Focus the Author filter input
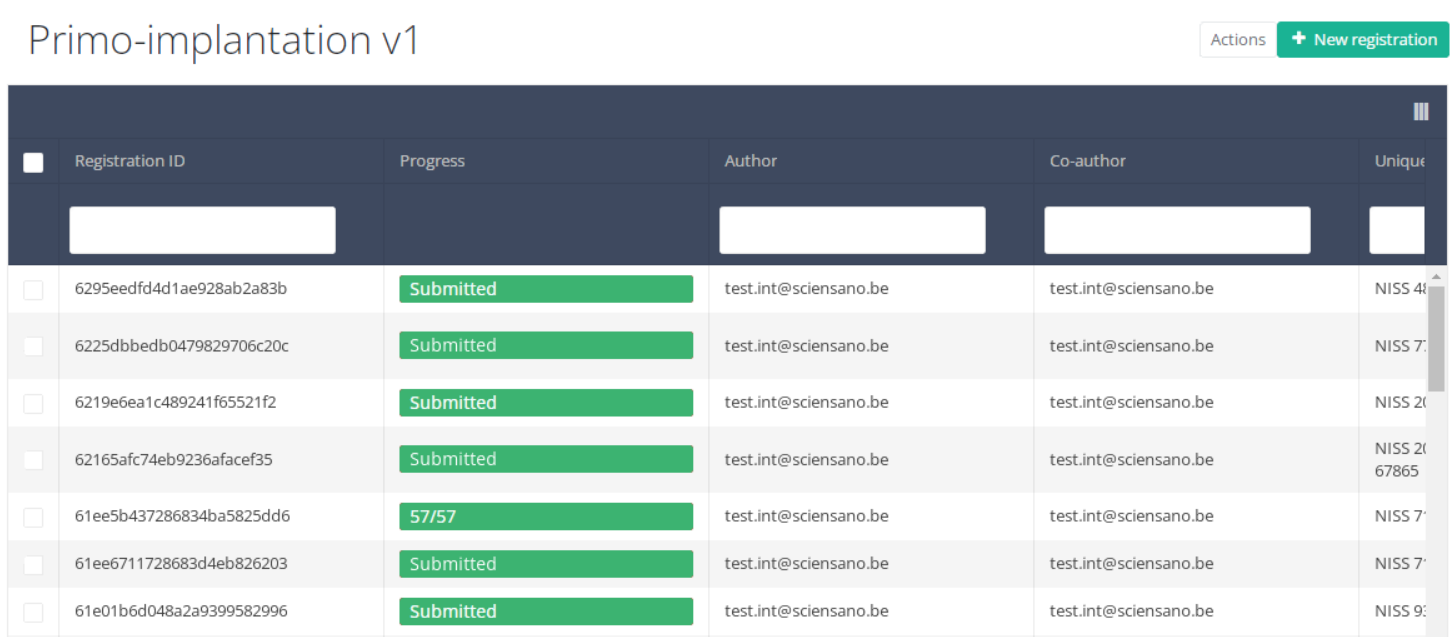Screen dimensions: 1450x637 pos(852,230)
